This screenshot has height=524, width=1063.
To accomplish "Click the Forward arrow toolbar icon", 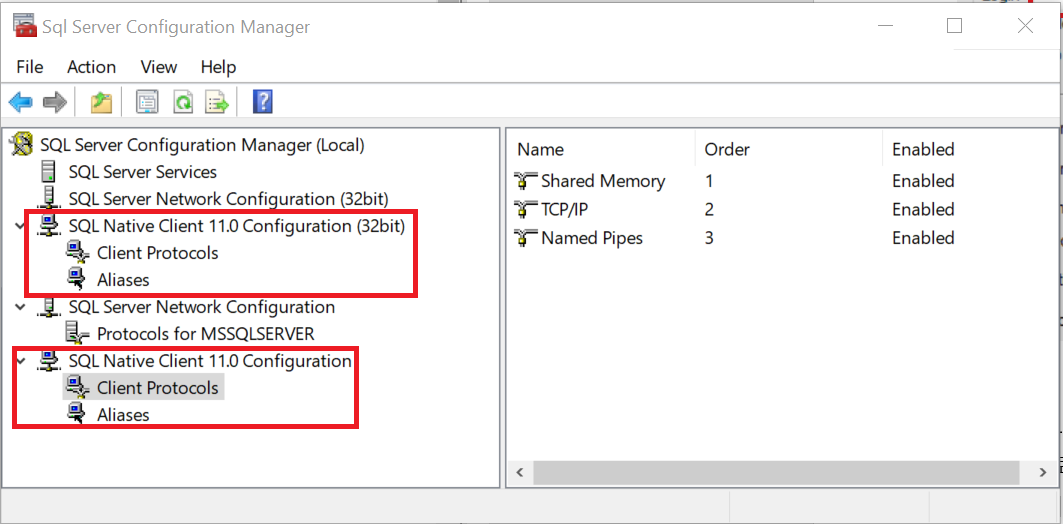I will click(55, 103).
